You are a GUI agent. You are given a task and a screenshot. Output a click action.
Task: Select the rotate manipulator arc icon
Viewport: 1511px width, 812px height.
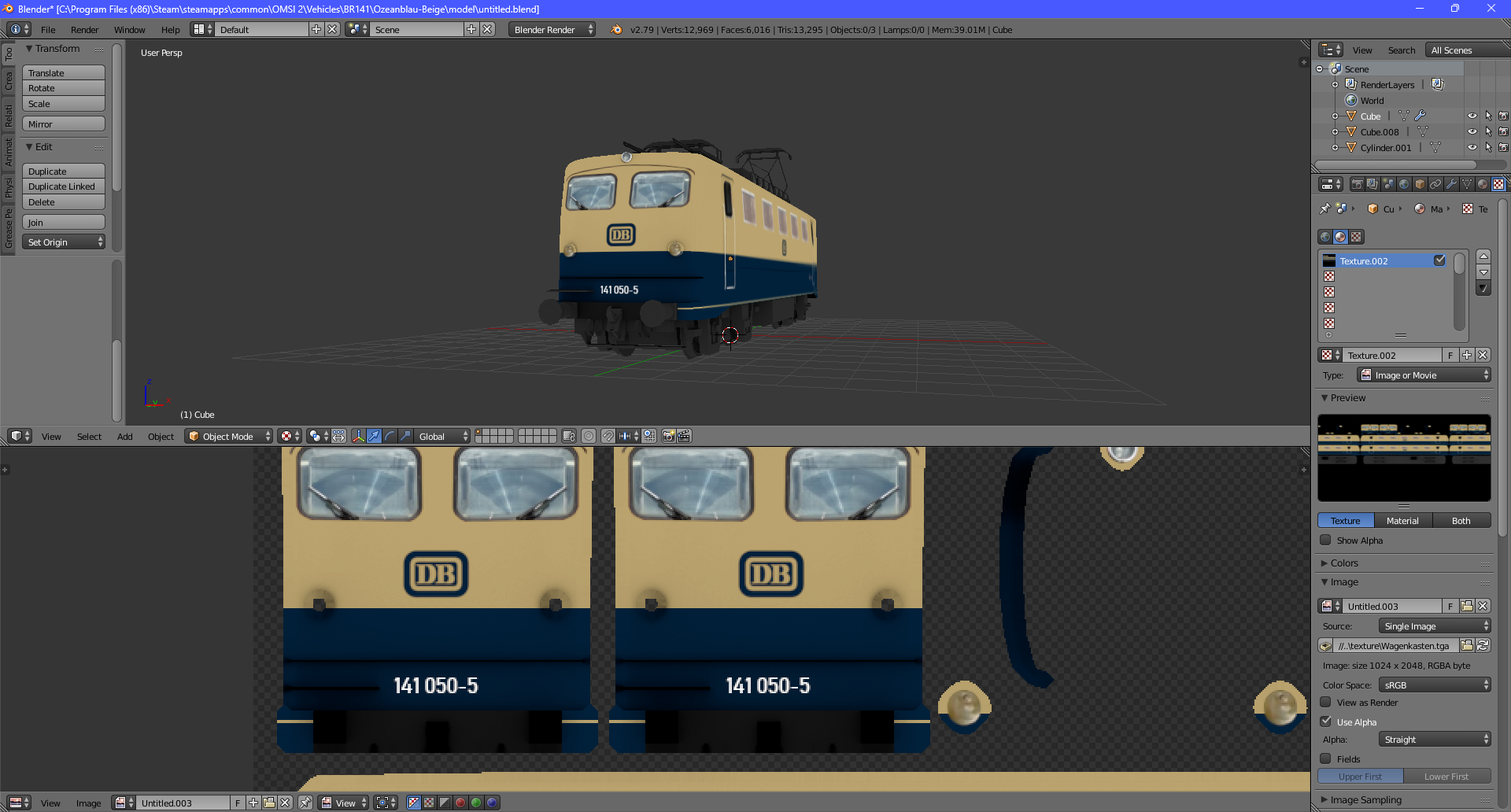pyautogui.click(x=390, y=436)
